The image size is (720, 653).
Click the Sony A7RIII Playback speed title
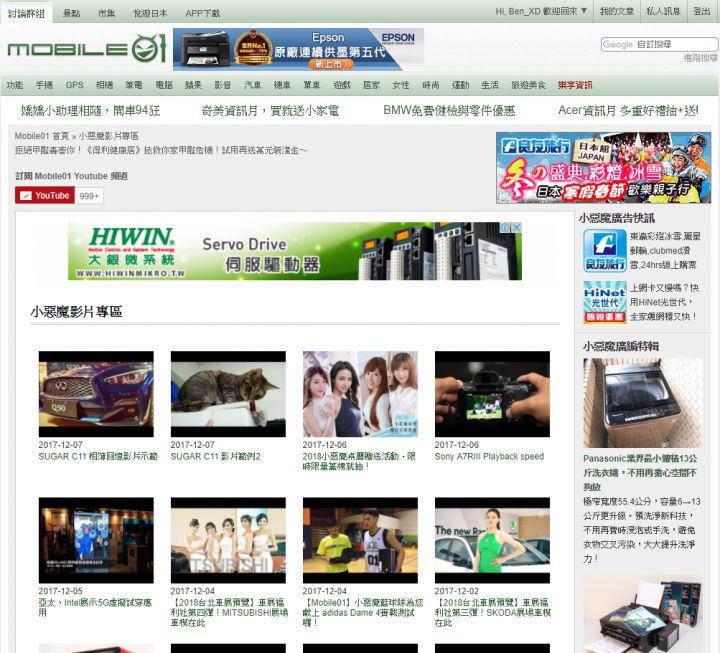point(489,456)
